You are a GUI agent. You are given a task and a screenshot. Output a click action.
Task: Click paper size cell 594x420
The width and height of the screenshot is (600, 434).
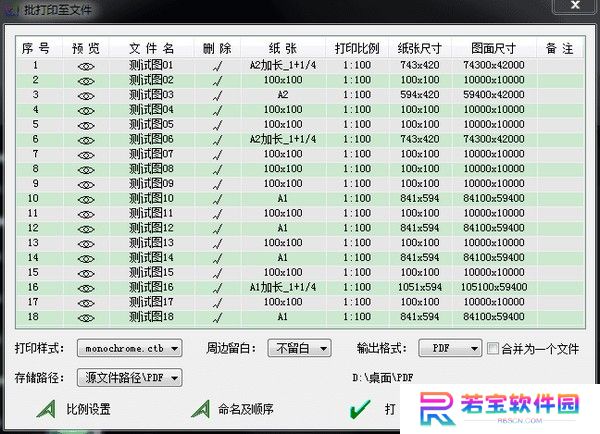coord(420,95)
